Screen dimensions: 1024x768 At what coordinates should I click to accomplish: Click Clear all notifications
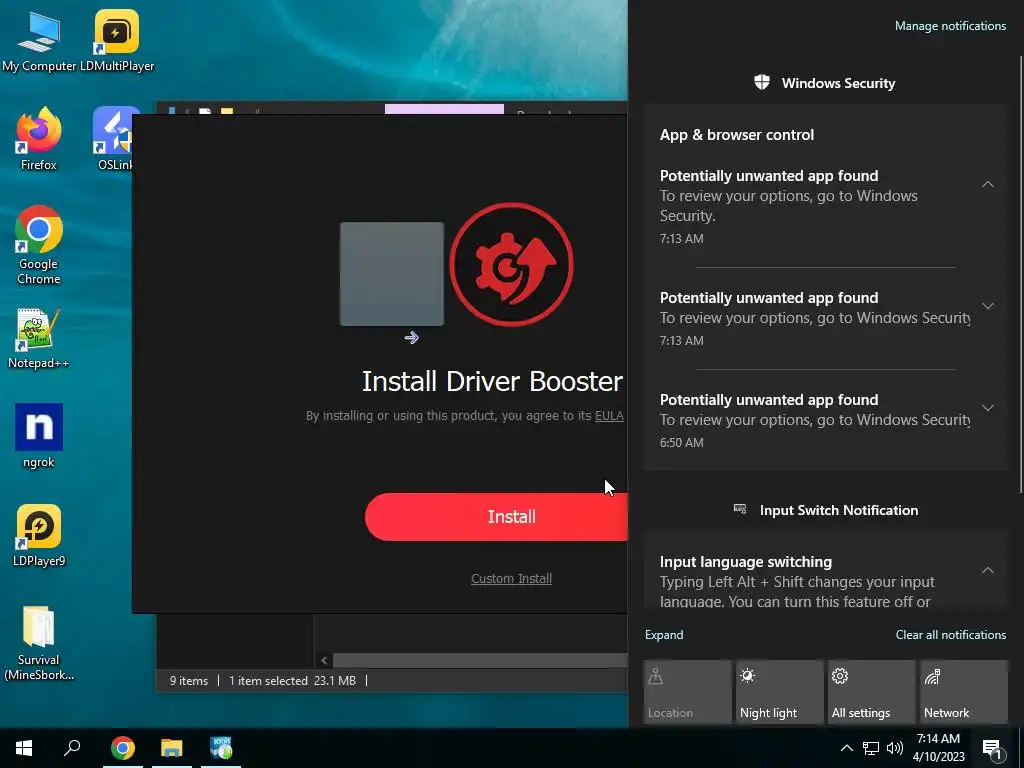(x=951, y=635)
